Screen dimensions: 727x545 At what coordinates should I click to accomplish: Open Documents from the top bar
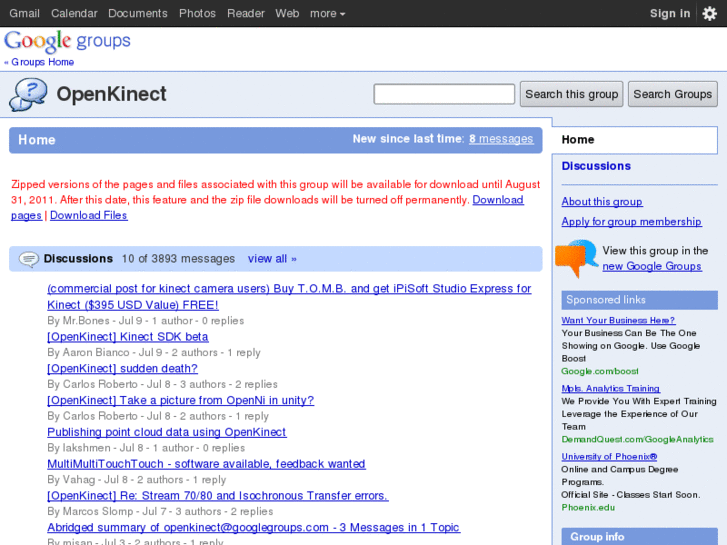click(x=138, y=13)
